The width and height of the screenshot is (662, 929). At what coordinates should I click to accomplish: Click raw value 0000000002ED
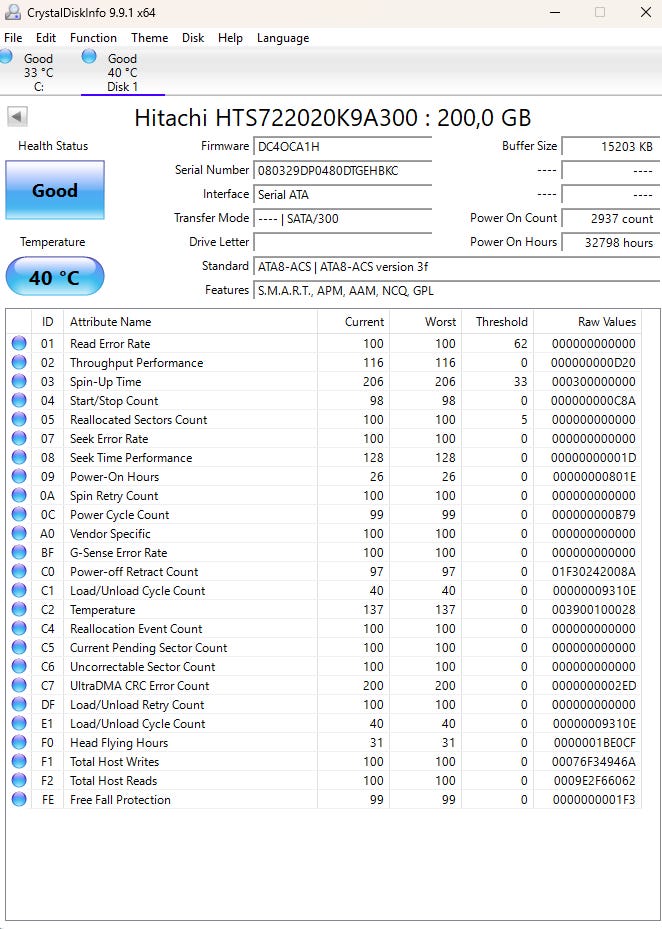(594, 685)
